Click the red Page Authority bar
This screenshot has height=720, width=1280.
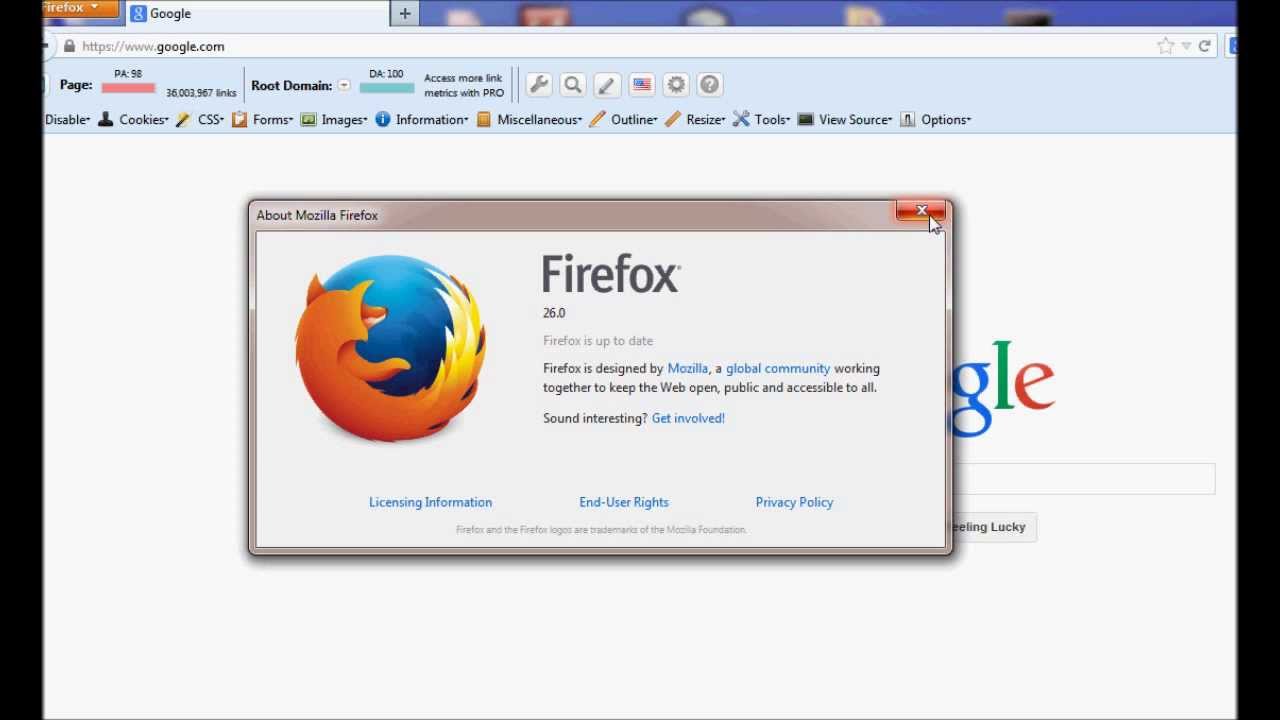[128, 88]
